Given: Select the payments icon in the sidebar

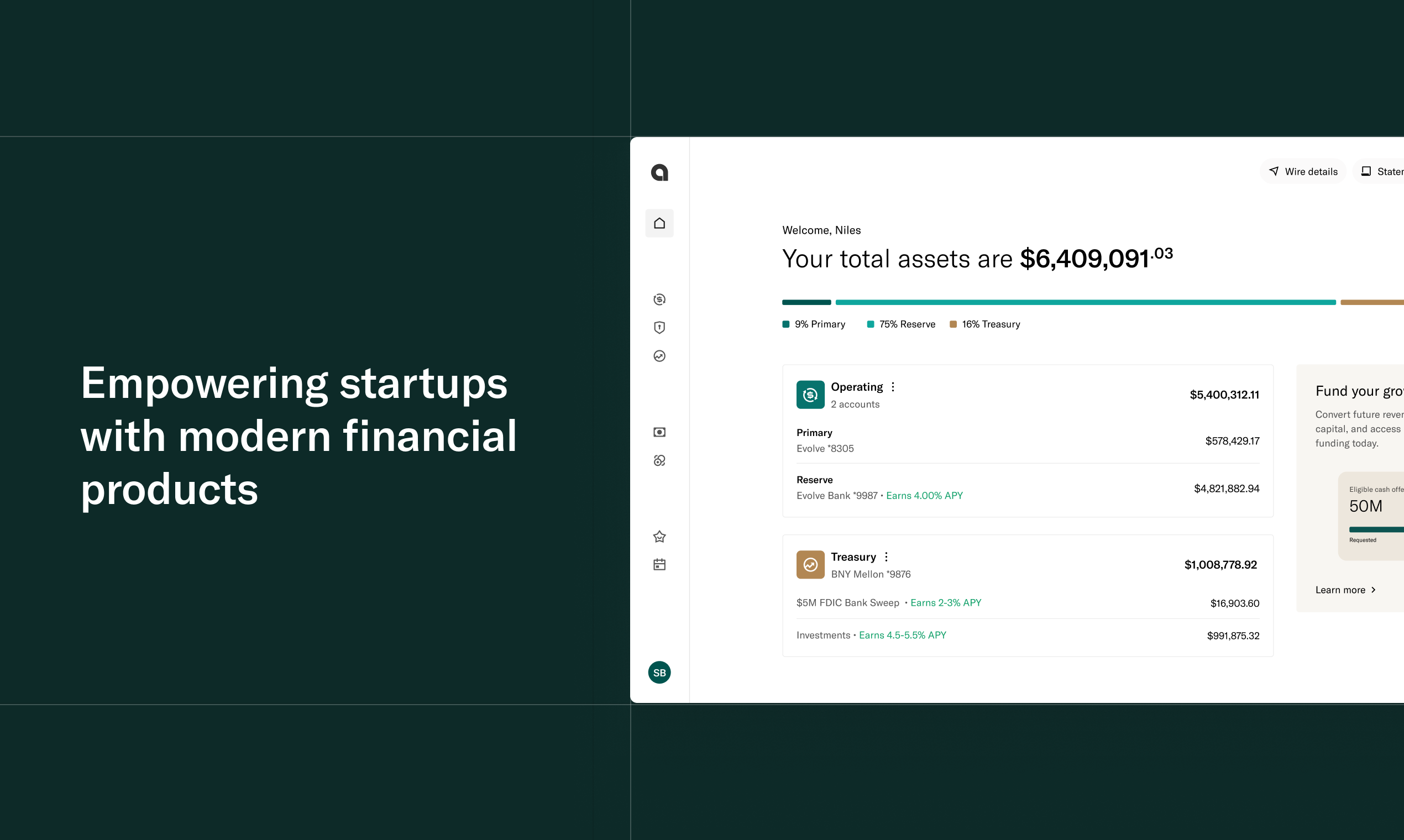Looking at the screenshot, I should tap(659, 299).
